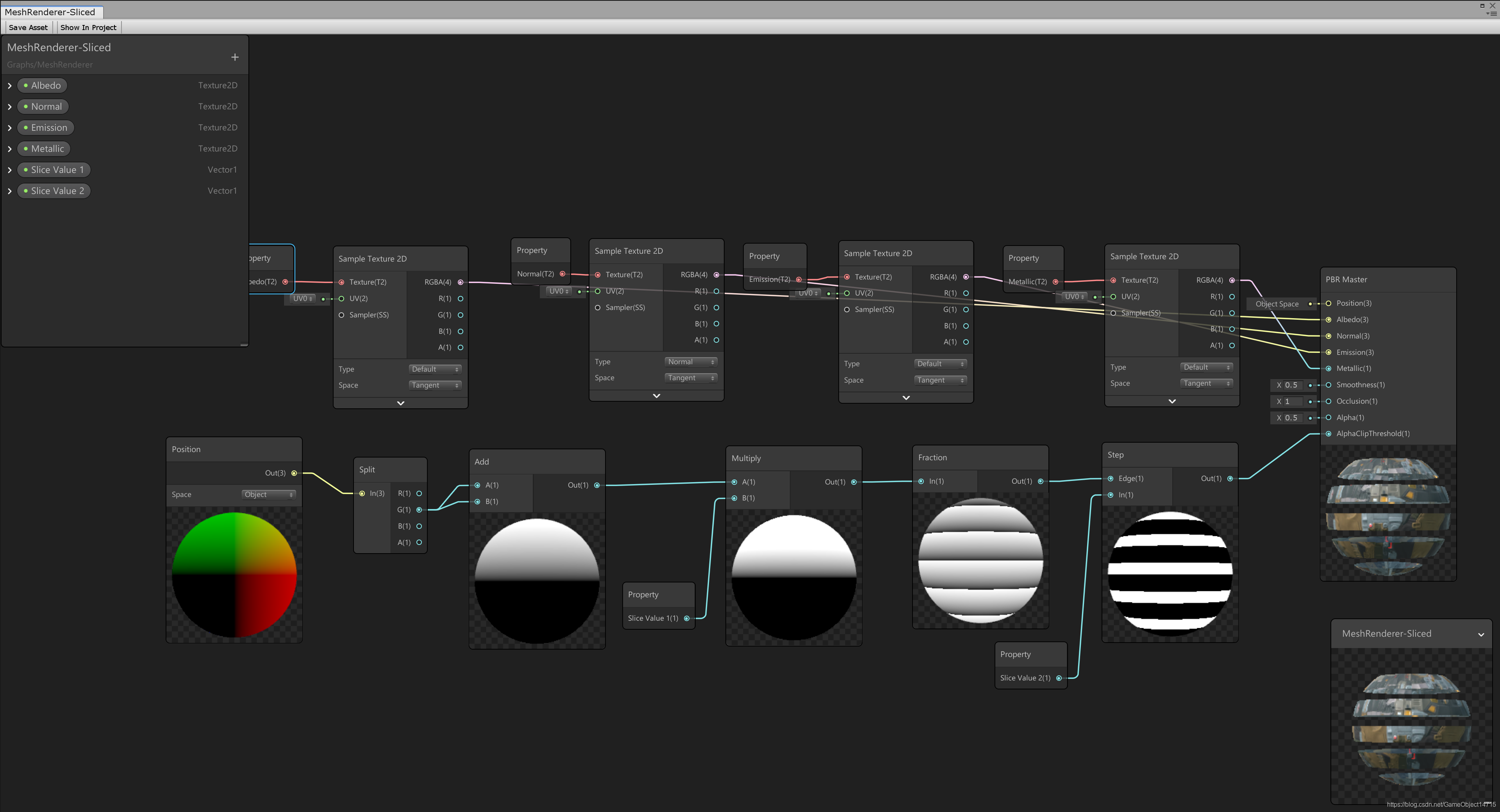Open Object Space dropdown beside Position(3)

coord(1277,304)
